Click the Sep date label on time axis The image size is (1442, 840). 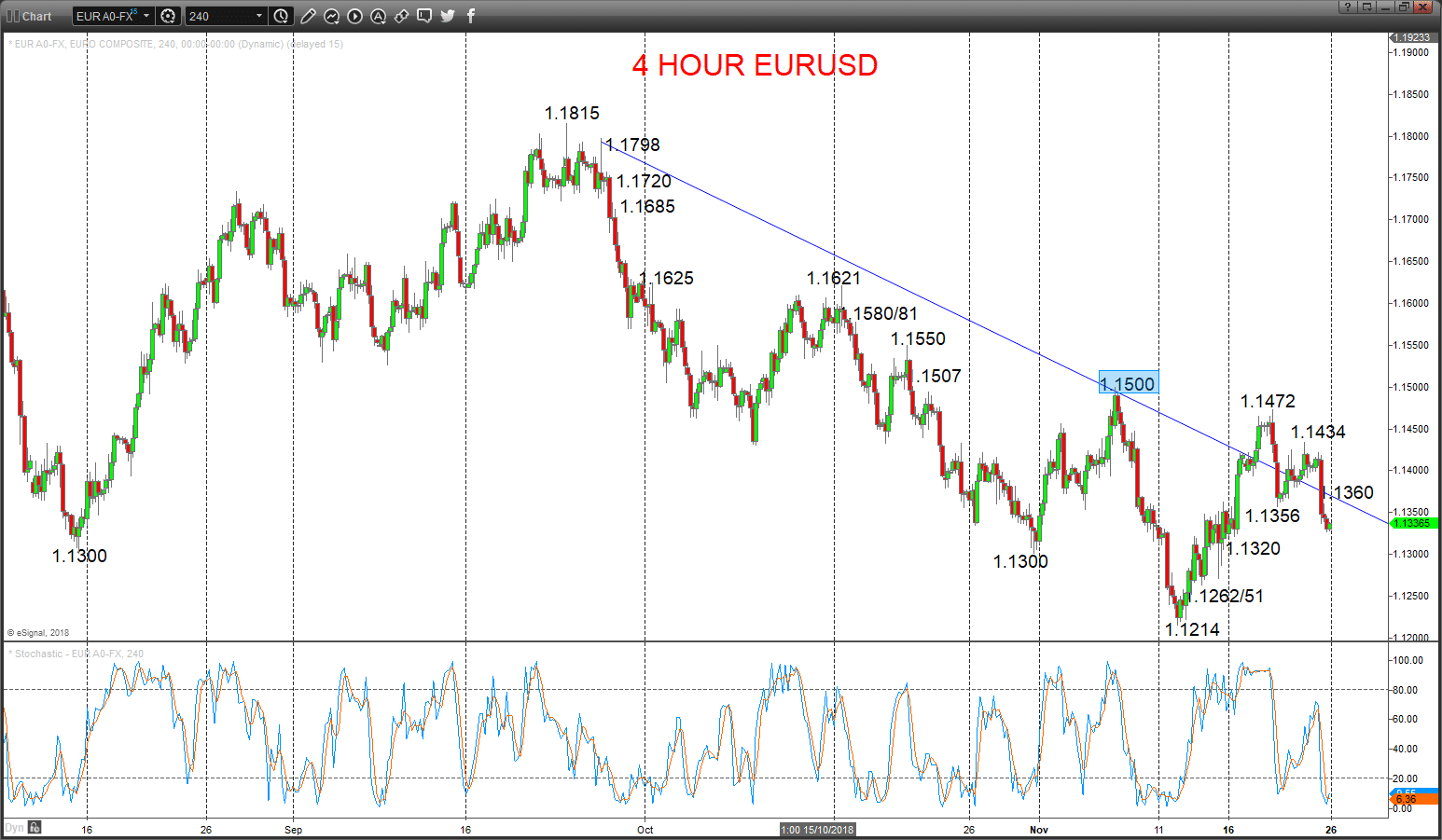pos(293,830)
